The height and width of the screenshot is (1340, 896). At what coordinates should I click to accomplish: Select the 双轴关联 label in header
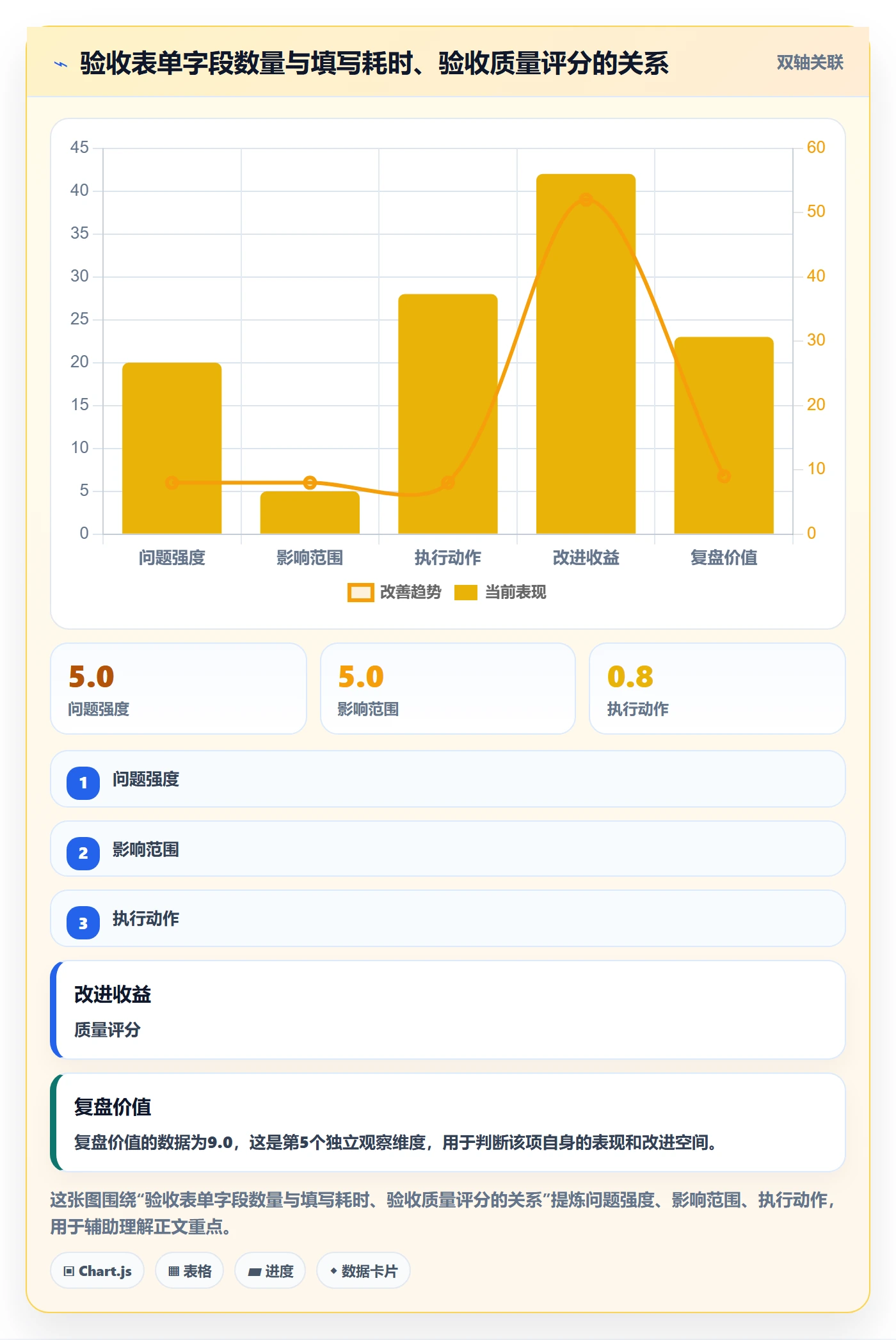coord(810,63)
